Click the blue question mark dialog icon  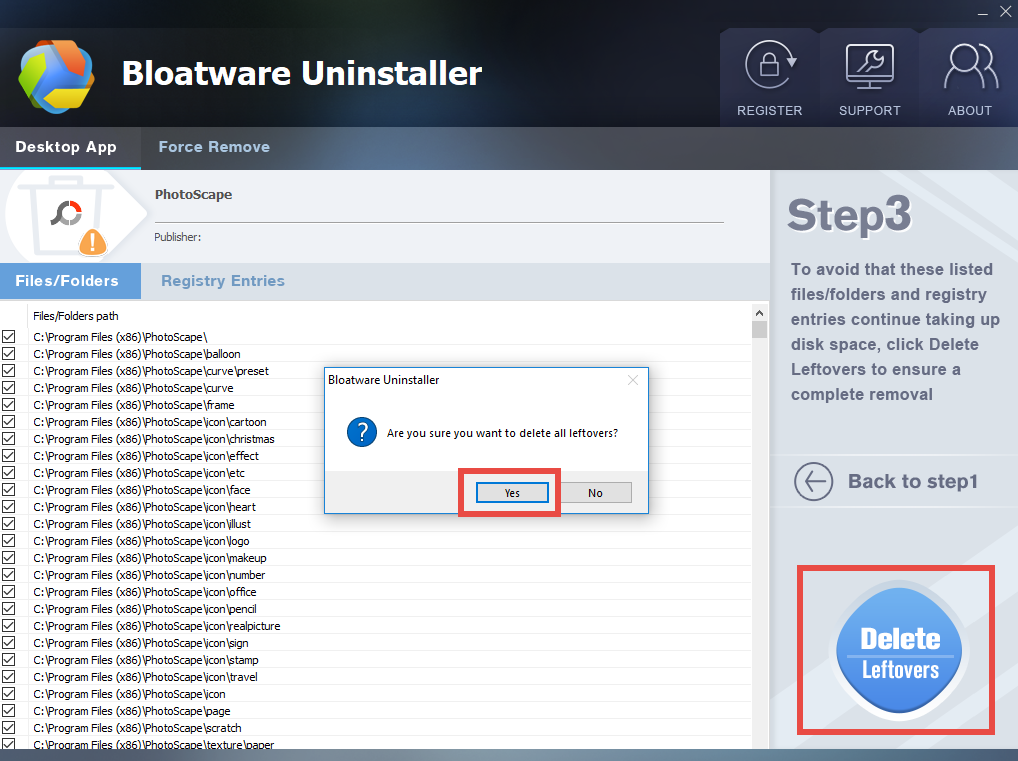click(x=362, y=432)
